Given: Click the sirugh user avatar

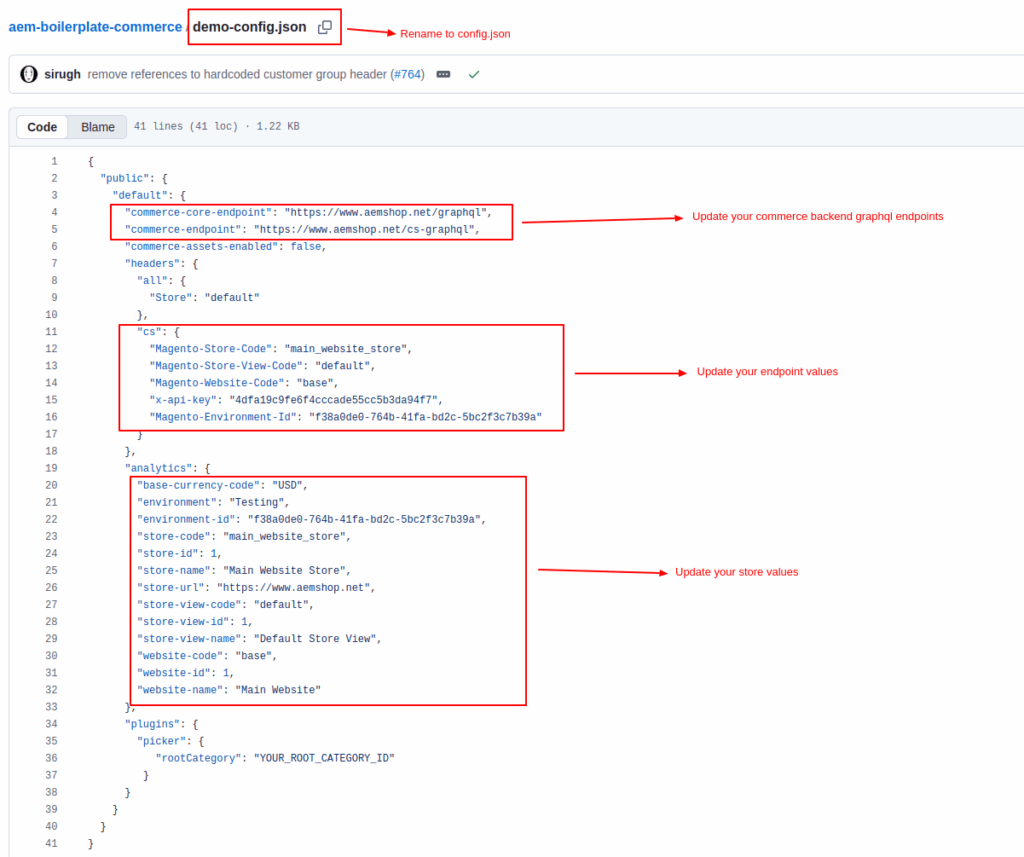Looking at the screenshot, I should coord(28,74).
